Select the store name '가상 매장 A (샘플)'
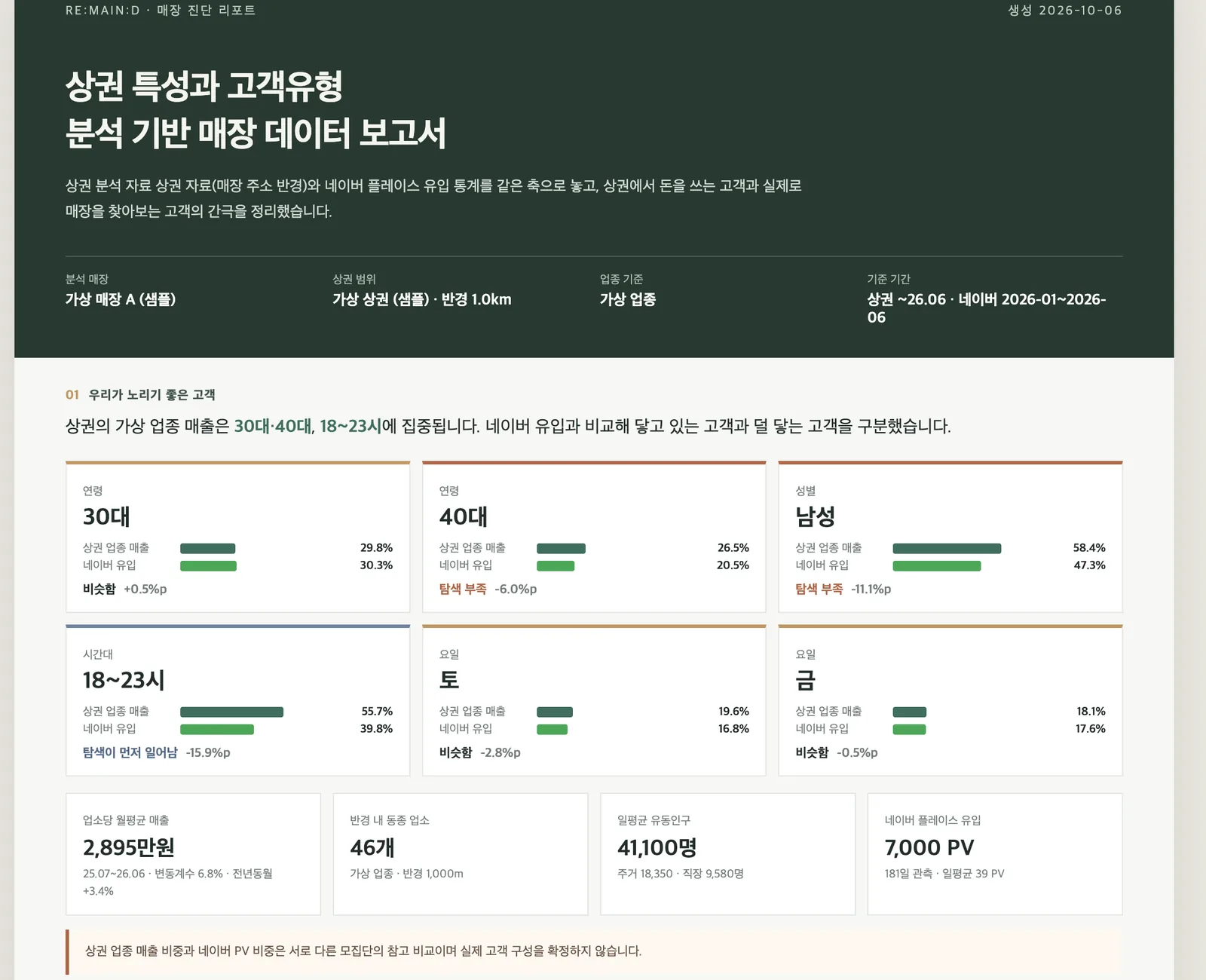 (121, 299)
